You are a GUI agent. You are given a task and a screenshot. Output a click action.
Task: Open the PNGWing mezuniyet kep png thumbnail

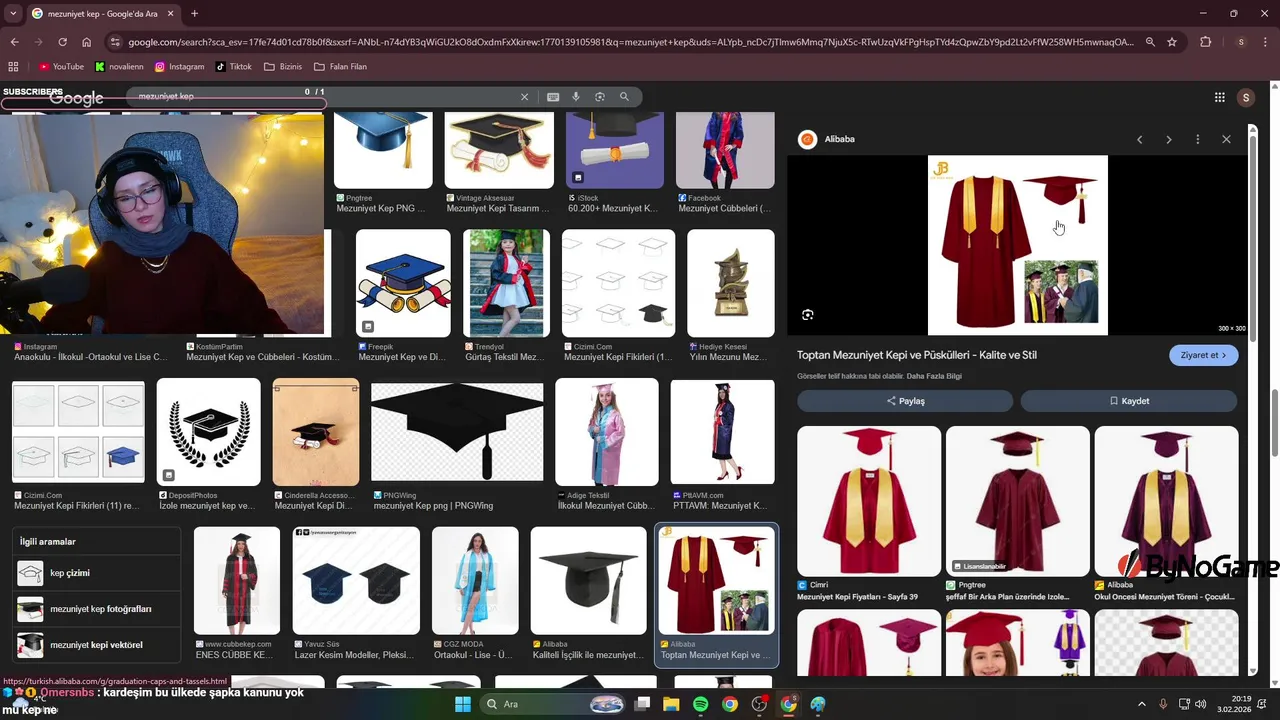(x=457, y=432)
